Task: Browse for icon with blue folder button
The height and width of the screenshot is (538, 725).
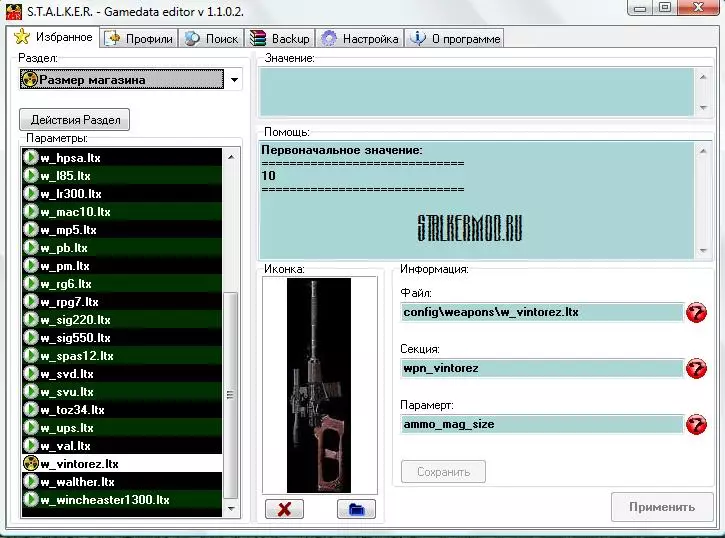Action: 356,509
